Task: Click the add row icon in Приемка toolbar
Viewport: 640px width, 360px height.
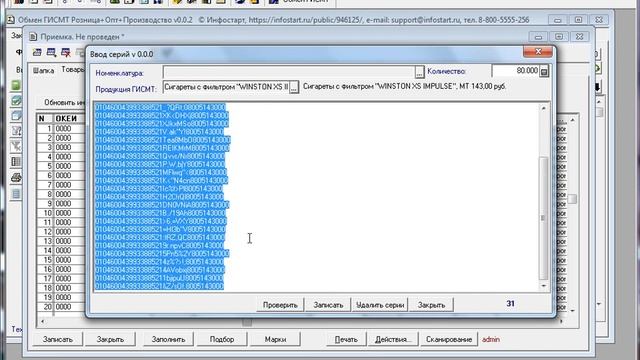Action: point(37,53)
